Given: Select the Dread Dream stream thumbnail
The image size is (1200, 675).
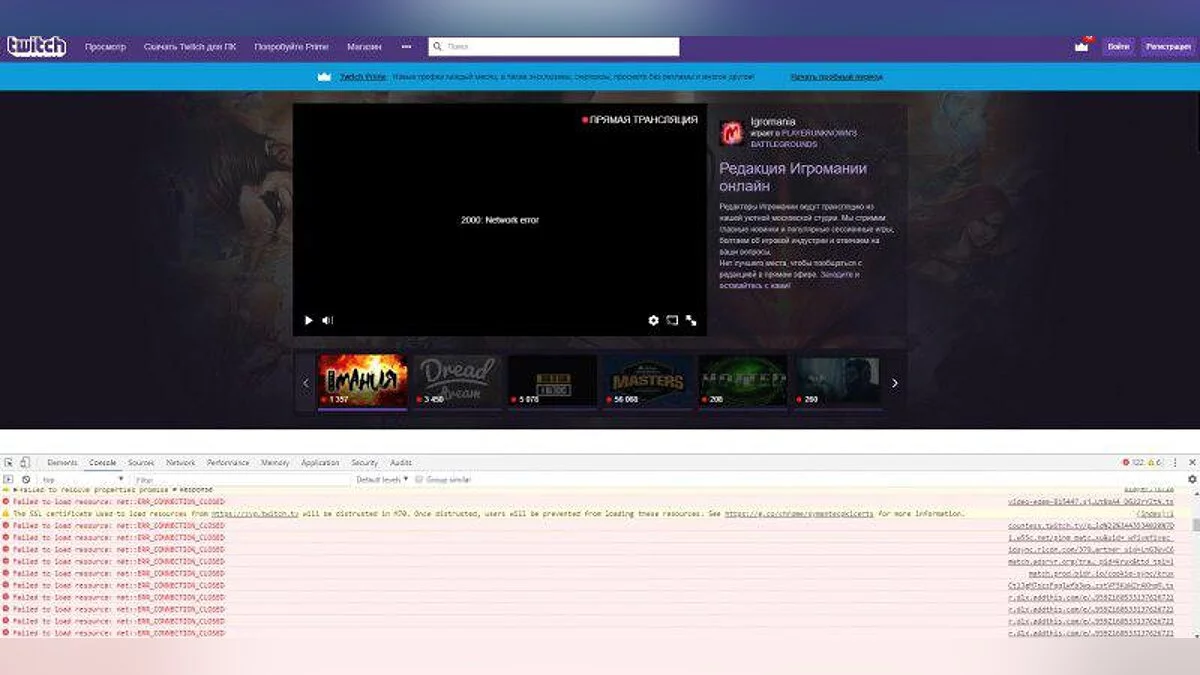Looking at the screenshot, I should click(457, 381).
